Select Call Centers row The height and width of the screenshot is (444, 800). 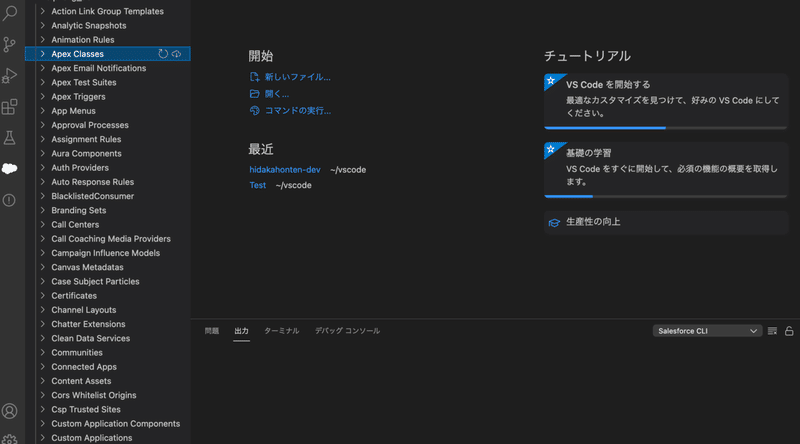108,225
